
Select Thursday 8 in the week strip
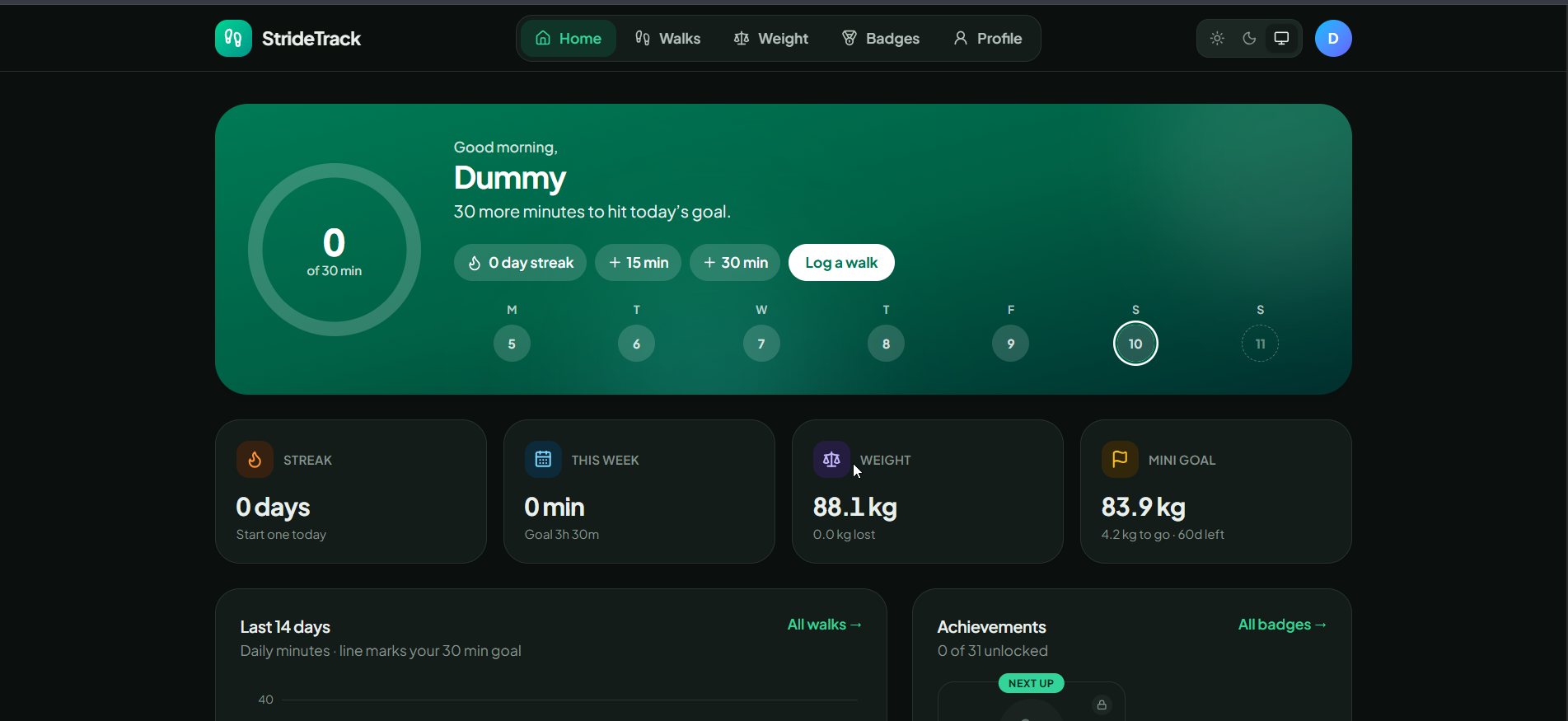[886, 344]
